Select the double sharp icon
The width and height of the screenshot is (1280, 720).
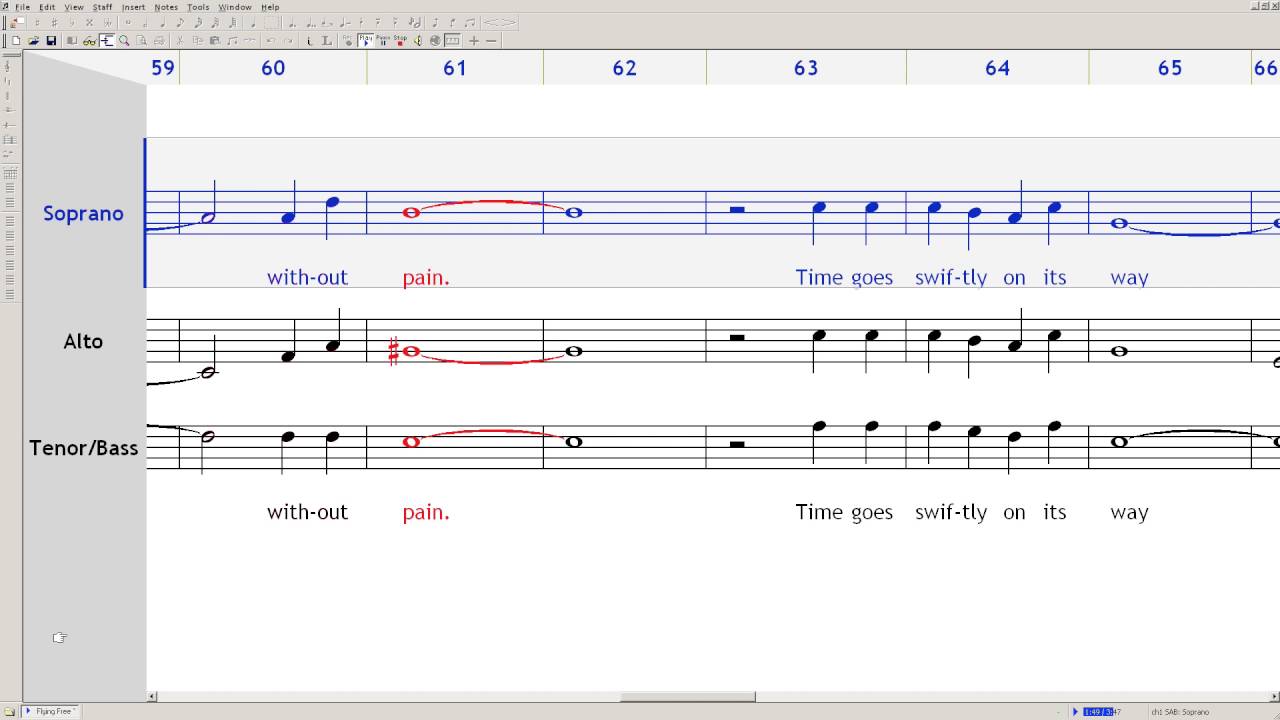[x=89, y=22]
